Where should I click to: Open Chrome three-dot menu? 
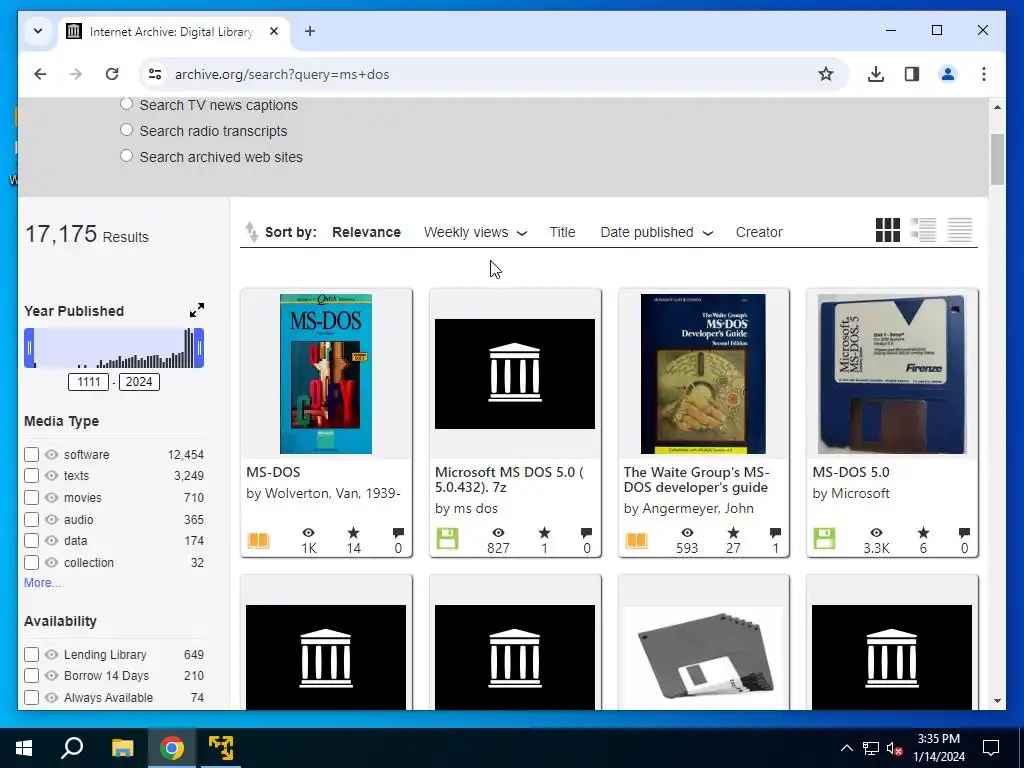click(984, 74)
